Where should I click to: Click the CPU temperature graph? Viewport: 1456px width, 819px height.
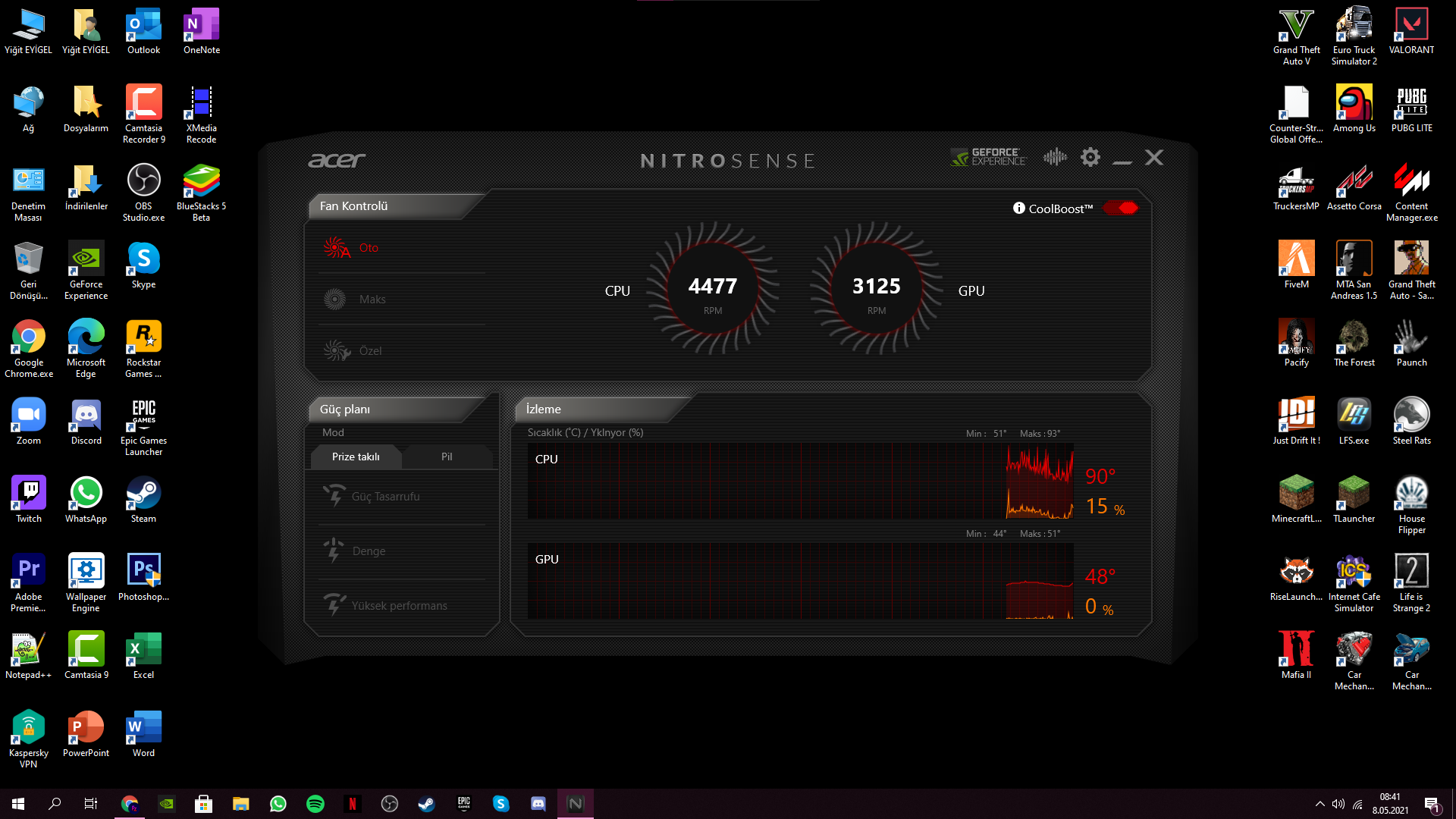coord(800,482)
